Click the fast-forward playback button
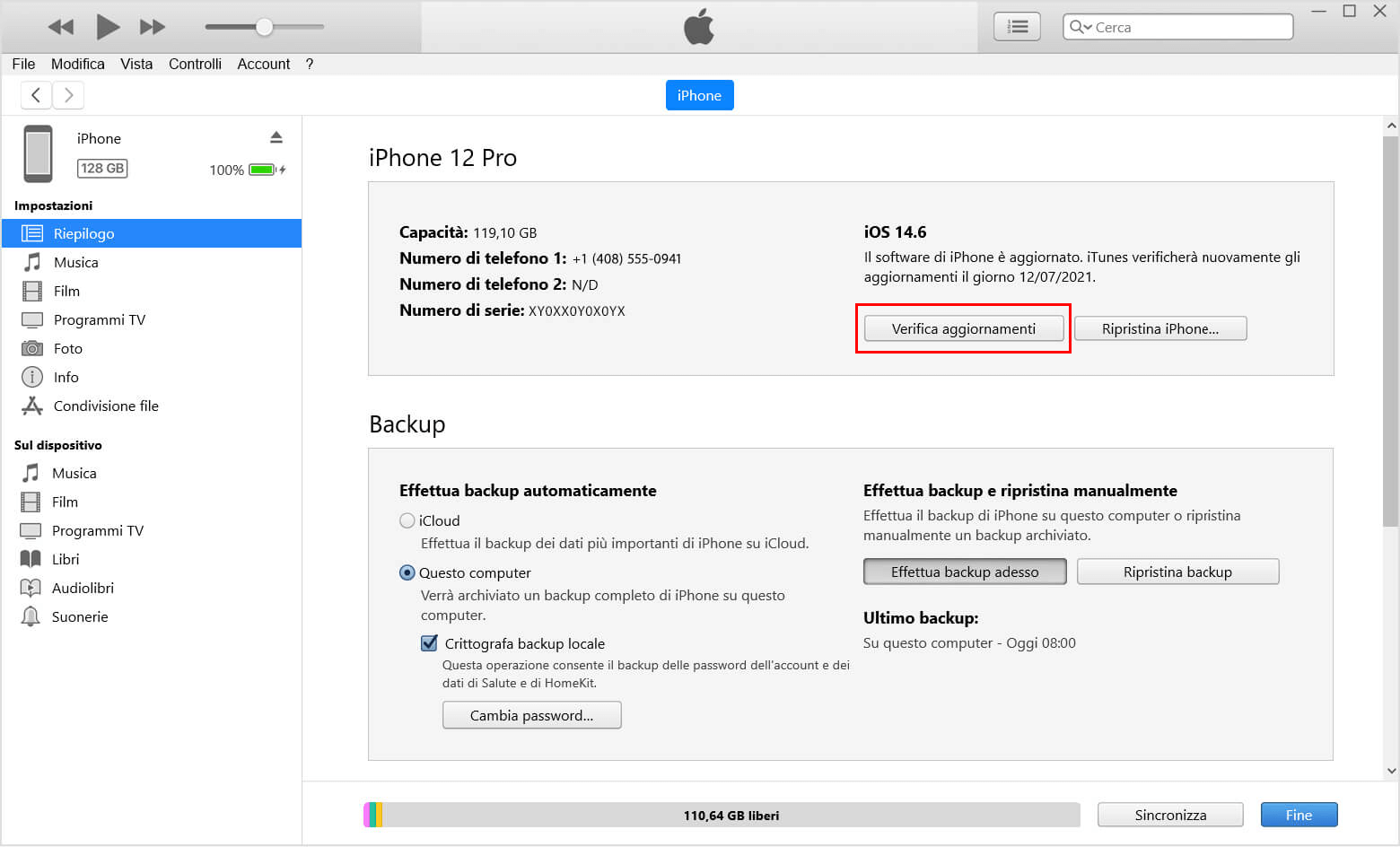This screenshot has width=1400, height=847. pyautogui.click(x=153, y=27)
